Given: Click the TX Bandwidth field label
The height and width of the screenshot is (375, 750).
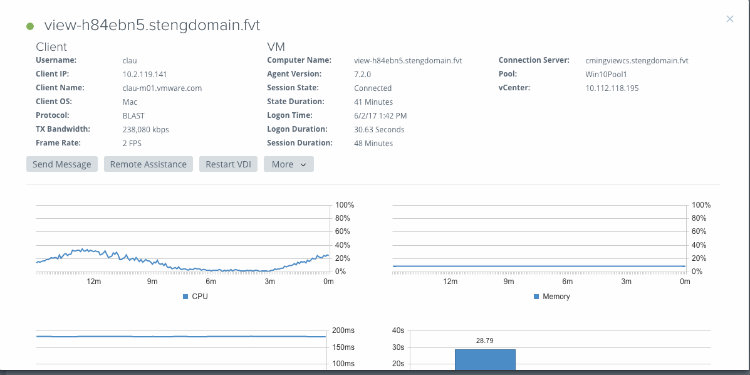Looking at the screenshot, I should [63, 129].
